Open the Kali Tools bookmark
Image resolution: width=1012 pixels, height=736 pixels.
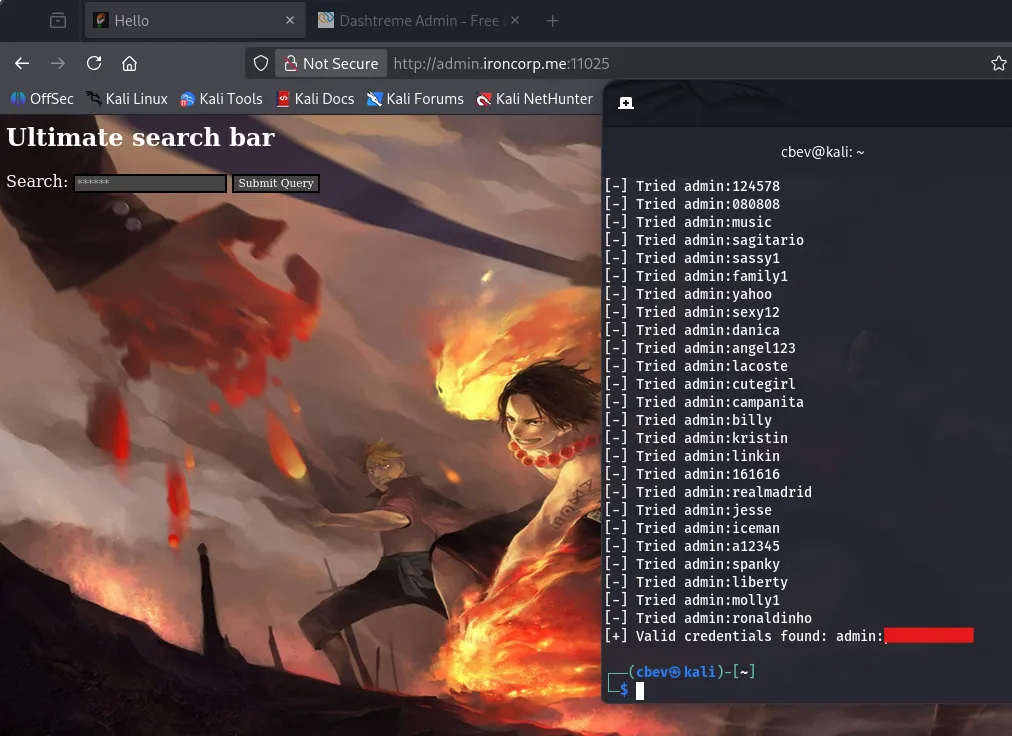pos(221,98)
